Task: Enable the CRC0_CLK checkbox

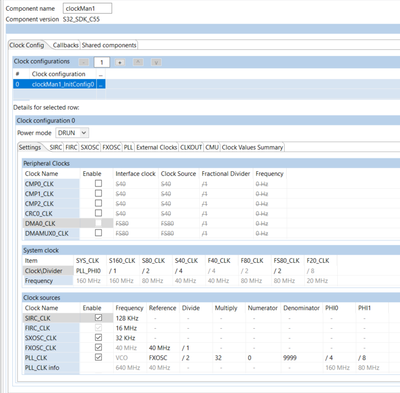Action: click(98, 213)
